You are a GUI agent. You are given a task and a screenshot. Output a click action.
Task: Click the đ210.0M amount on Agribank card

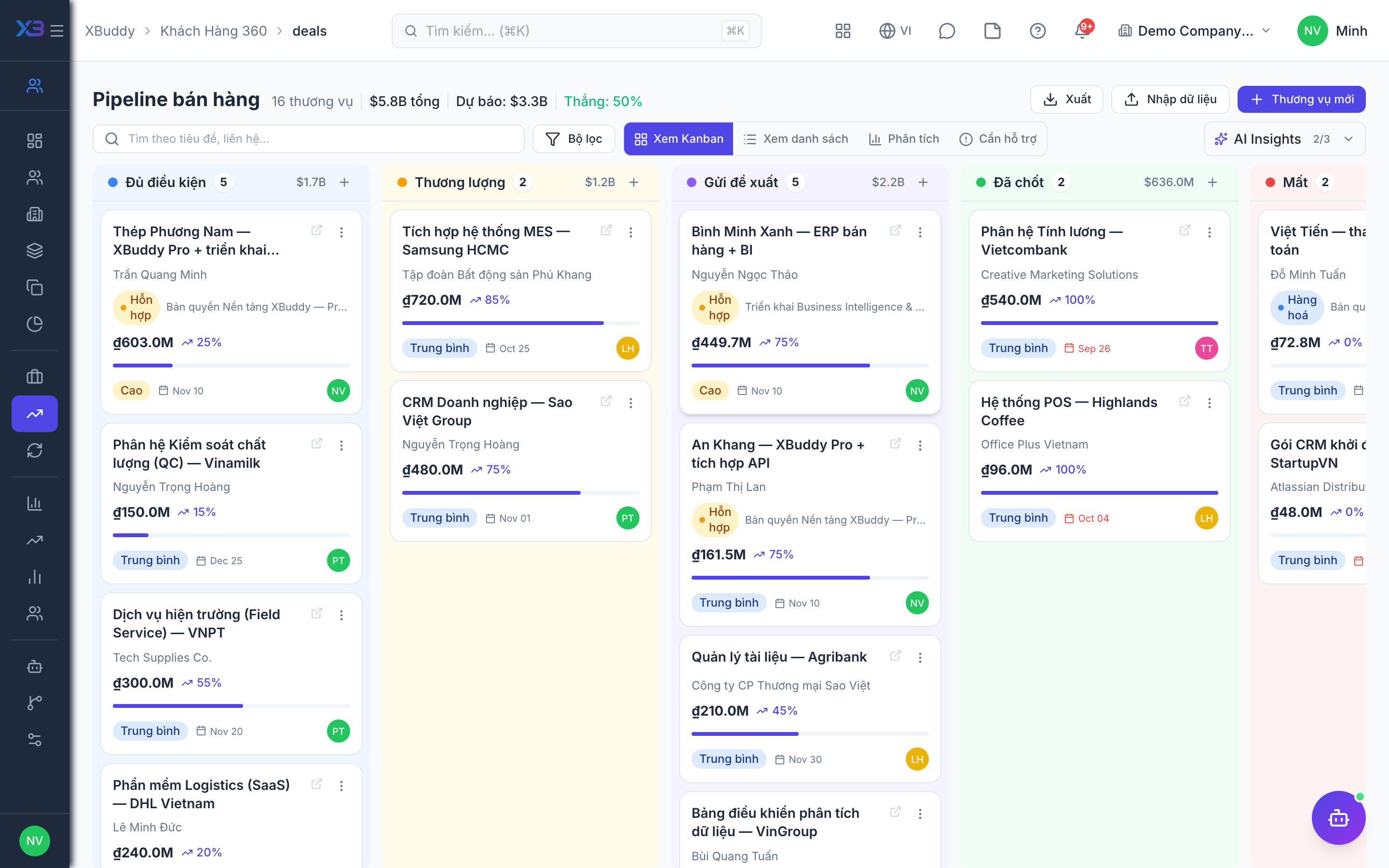(x=721, y=711)
